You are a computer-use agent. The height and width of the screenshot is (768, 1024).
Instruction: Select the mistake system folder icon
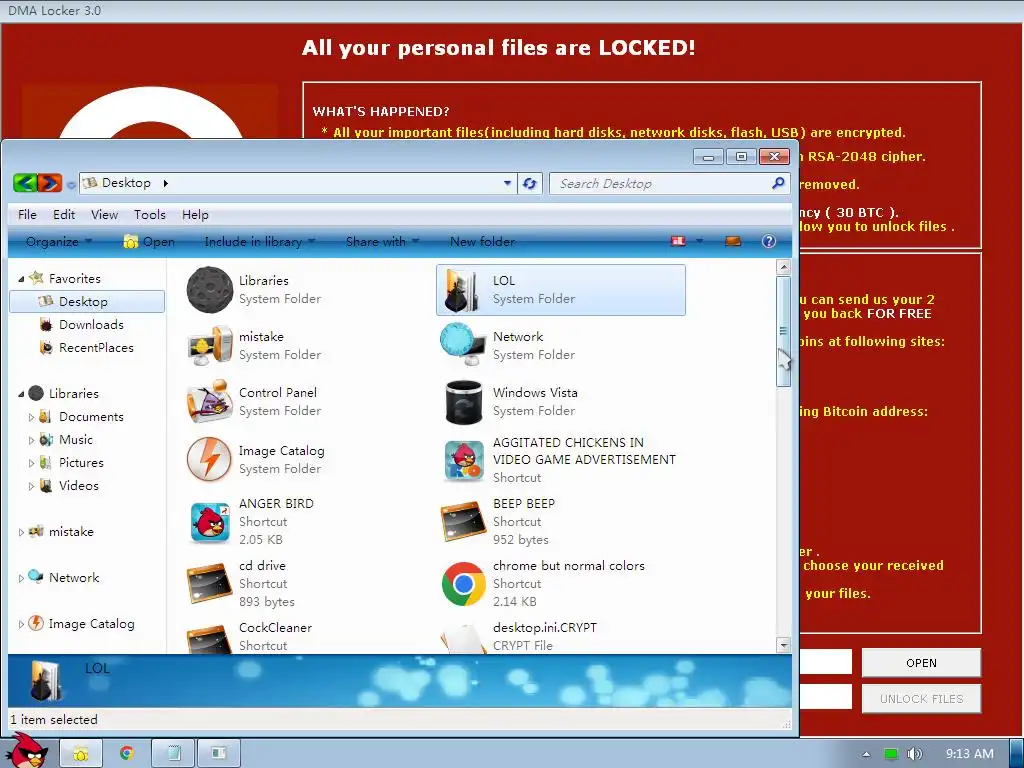click(210, 345)
